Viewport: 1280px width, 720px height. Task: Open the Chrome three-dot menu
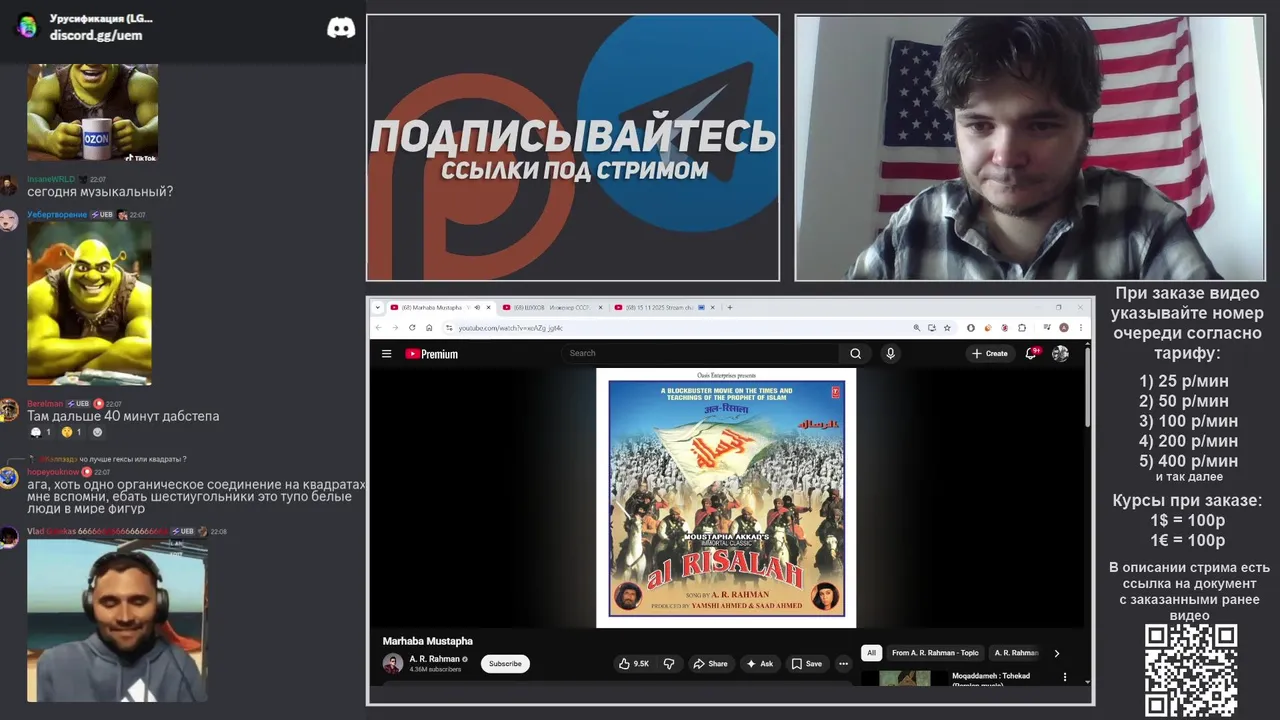pyautogui.click(x=1081, y=328)
